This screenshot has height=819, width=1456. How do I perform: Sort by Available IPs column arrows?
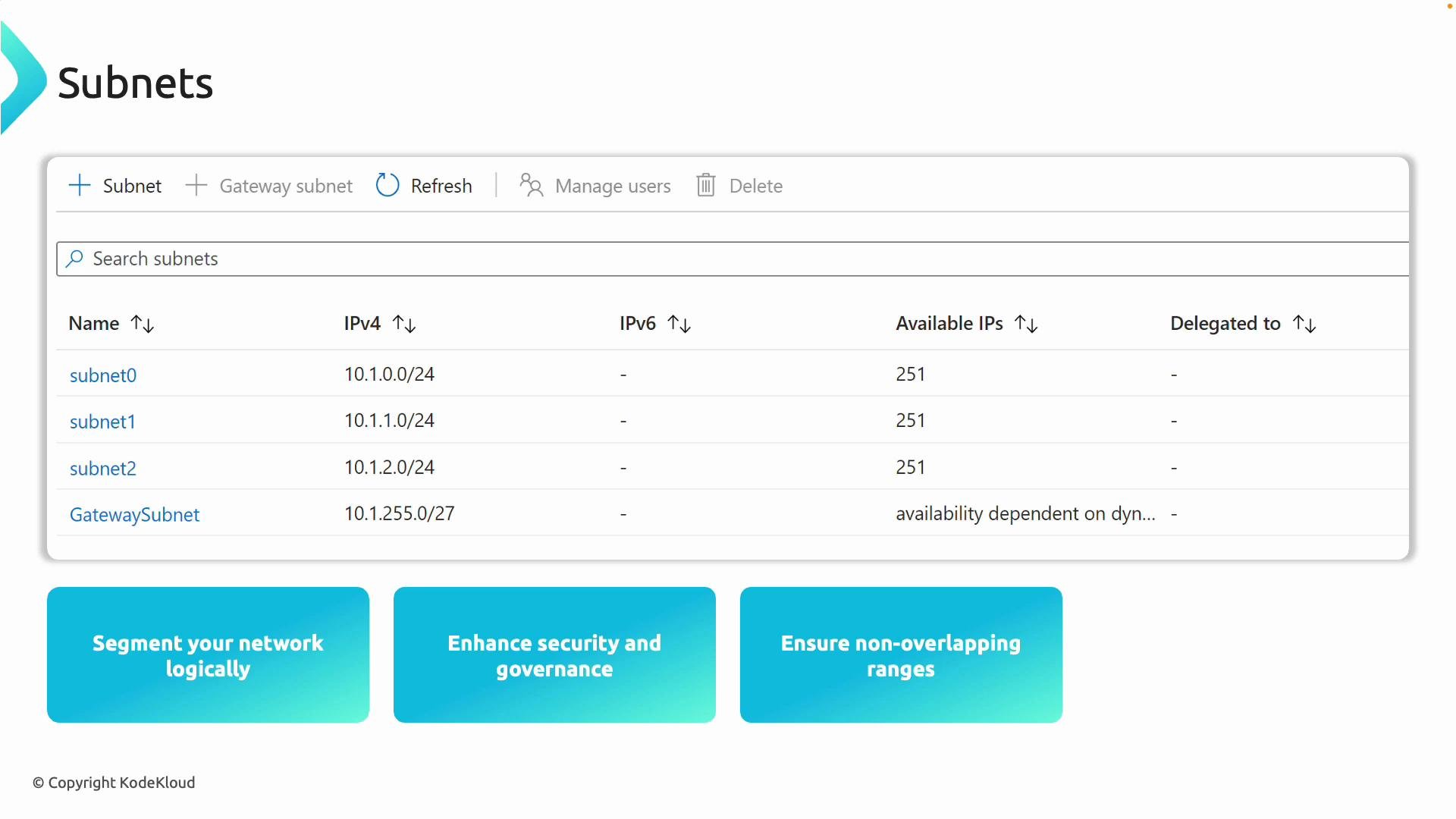(x=1026, y=324)
